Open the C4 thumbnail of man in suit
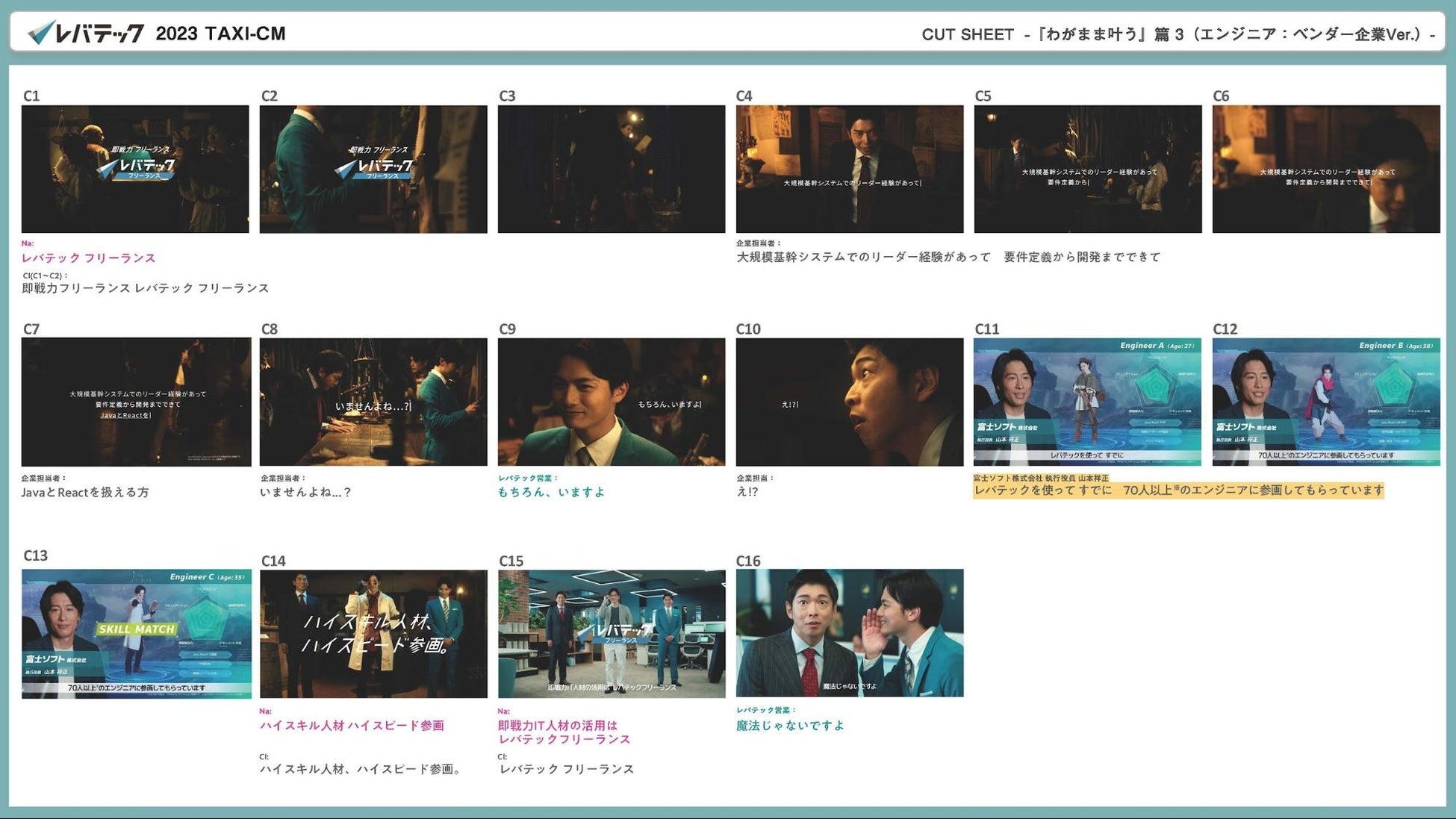 tap(850, 169)
